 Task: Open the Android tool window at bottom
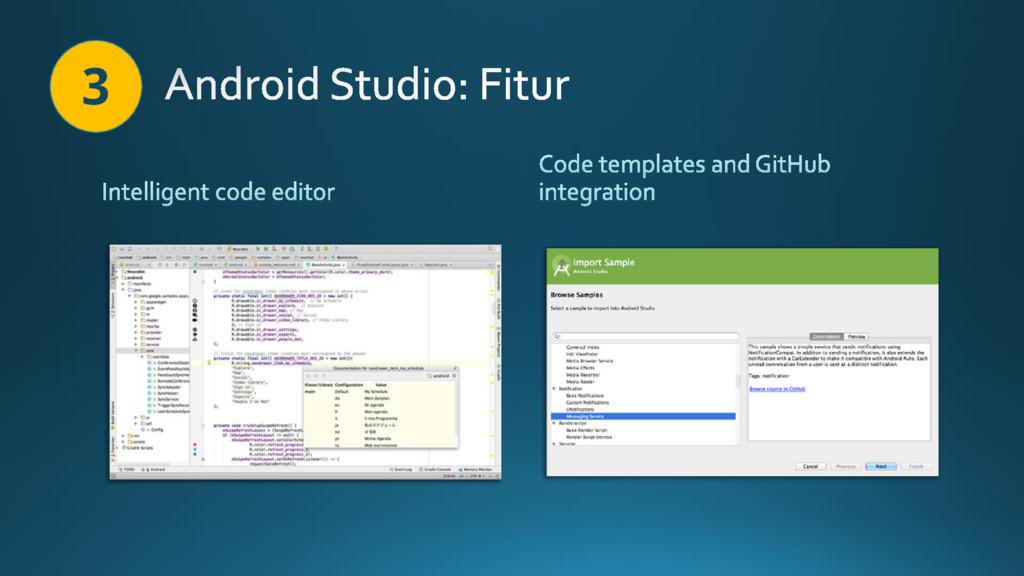[155, 470]
